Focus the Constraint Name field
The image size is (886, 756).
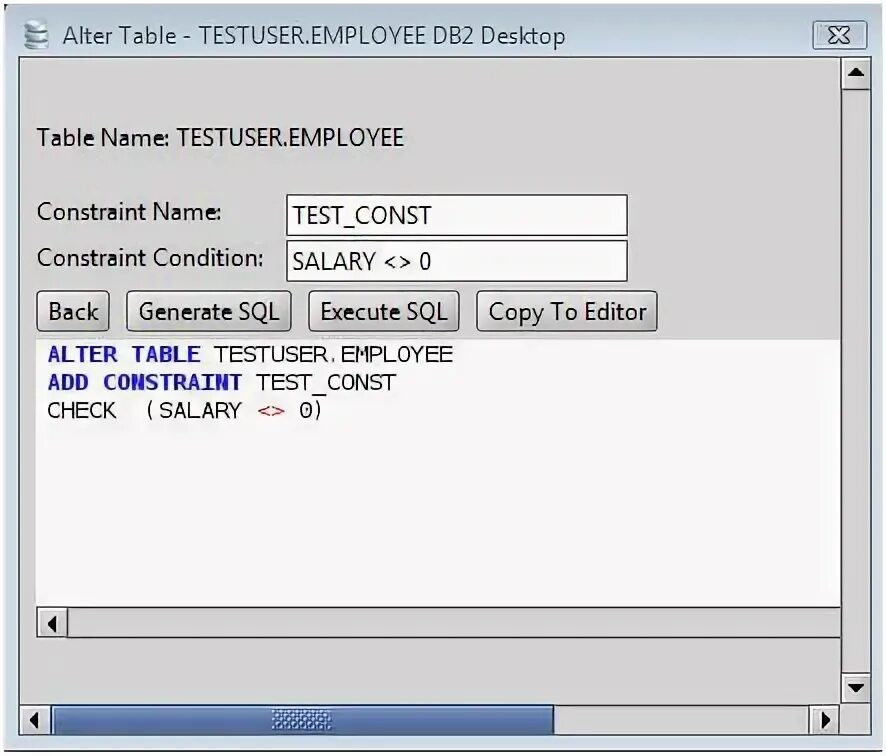[x=457, y=215]
